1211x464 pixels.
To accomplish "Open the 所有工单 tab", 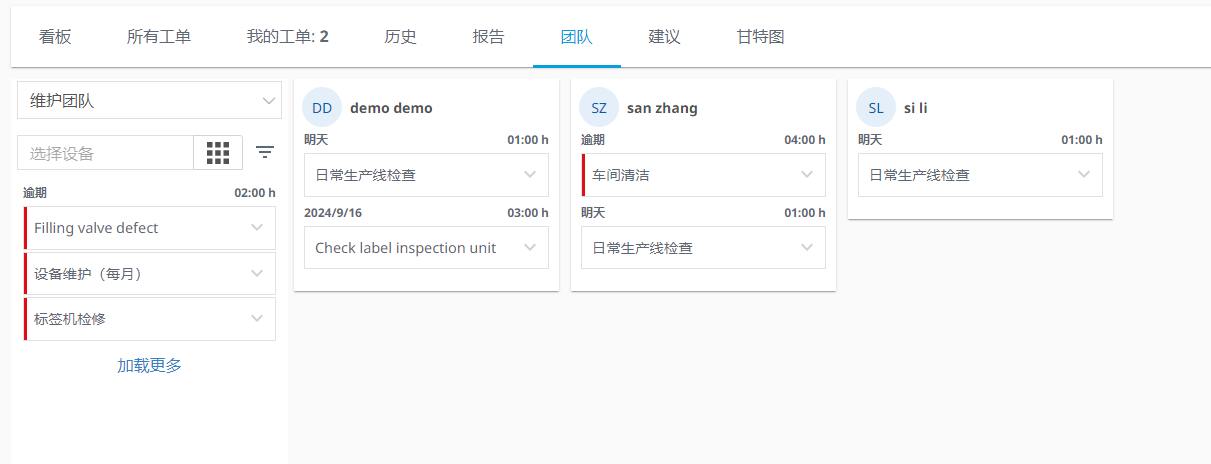I will click(x=159, y=37).
